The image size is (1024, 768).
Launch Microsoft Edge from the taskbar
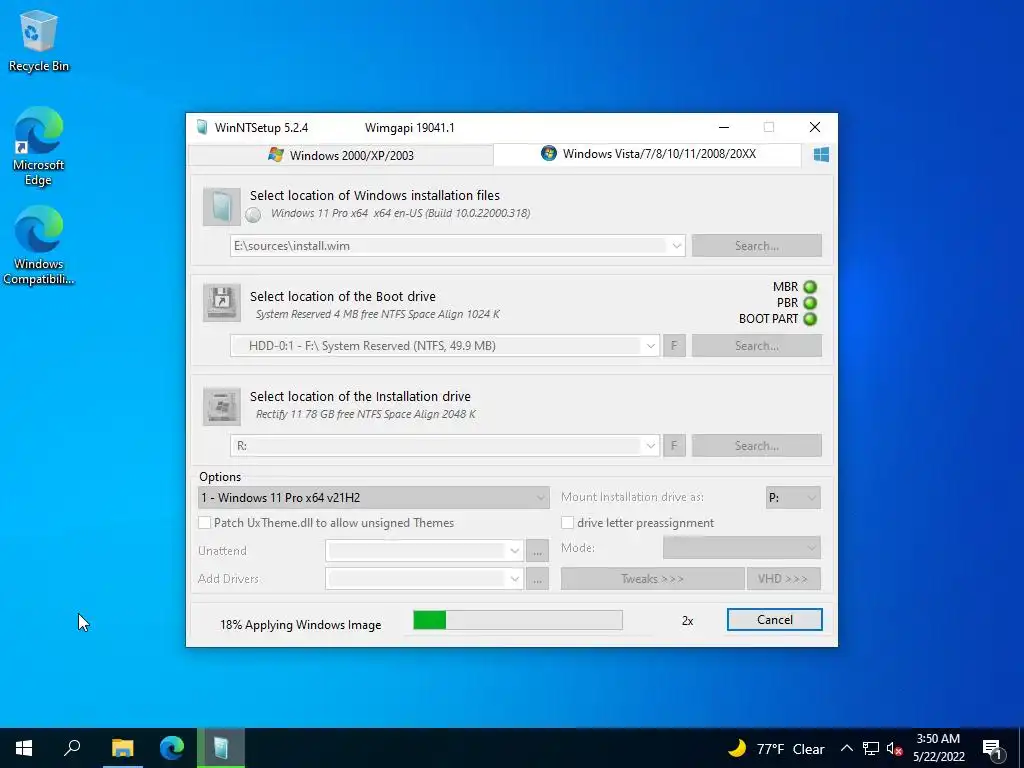tap(172, 748)
